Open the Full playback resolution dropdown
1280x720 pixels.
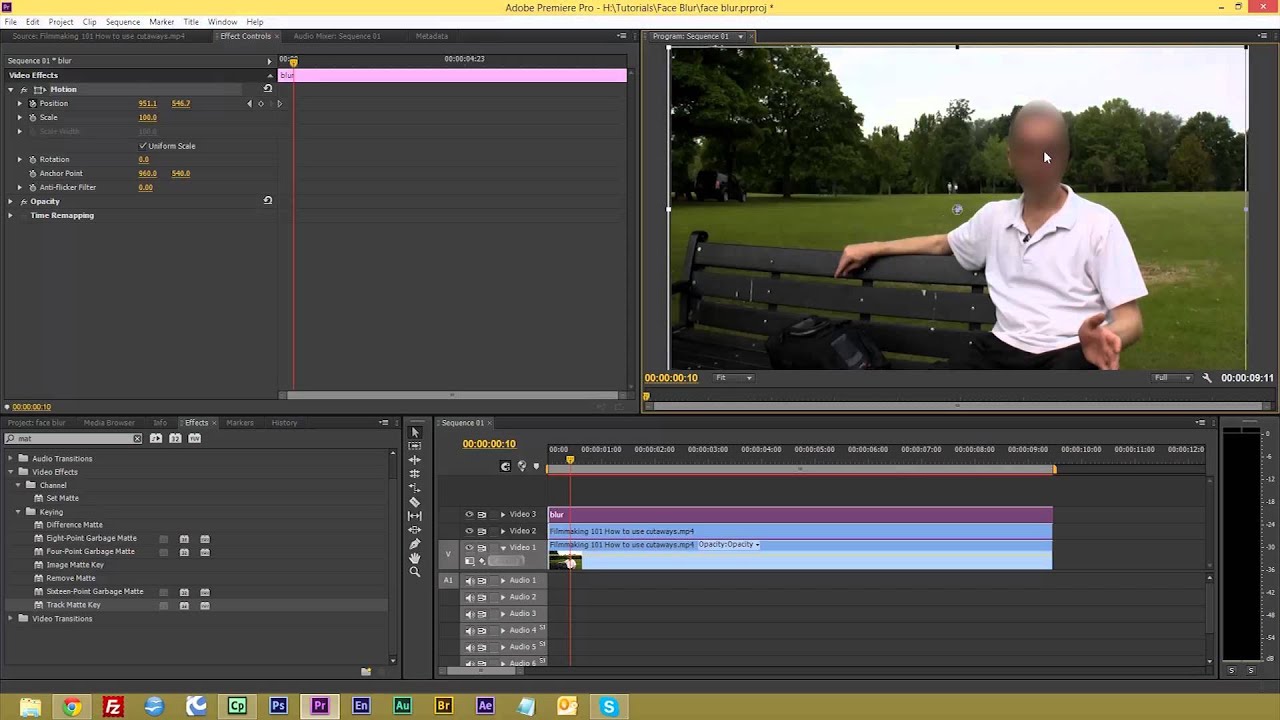(x=1173, y=378)
